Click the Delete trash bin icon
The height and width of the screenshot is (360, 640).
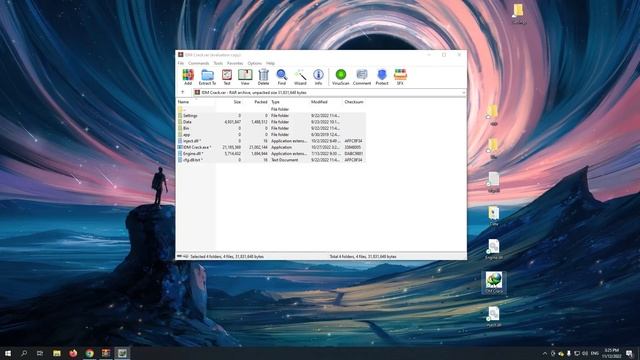coord(263,77)
